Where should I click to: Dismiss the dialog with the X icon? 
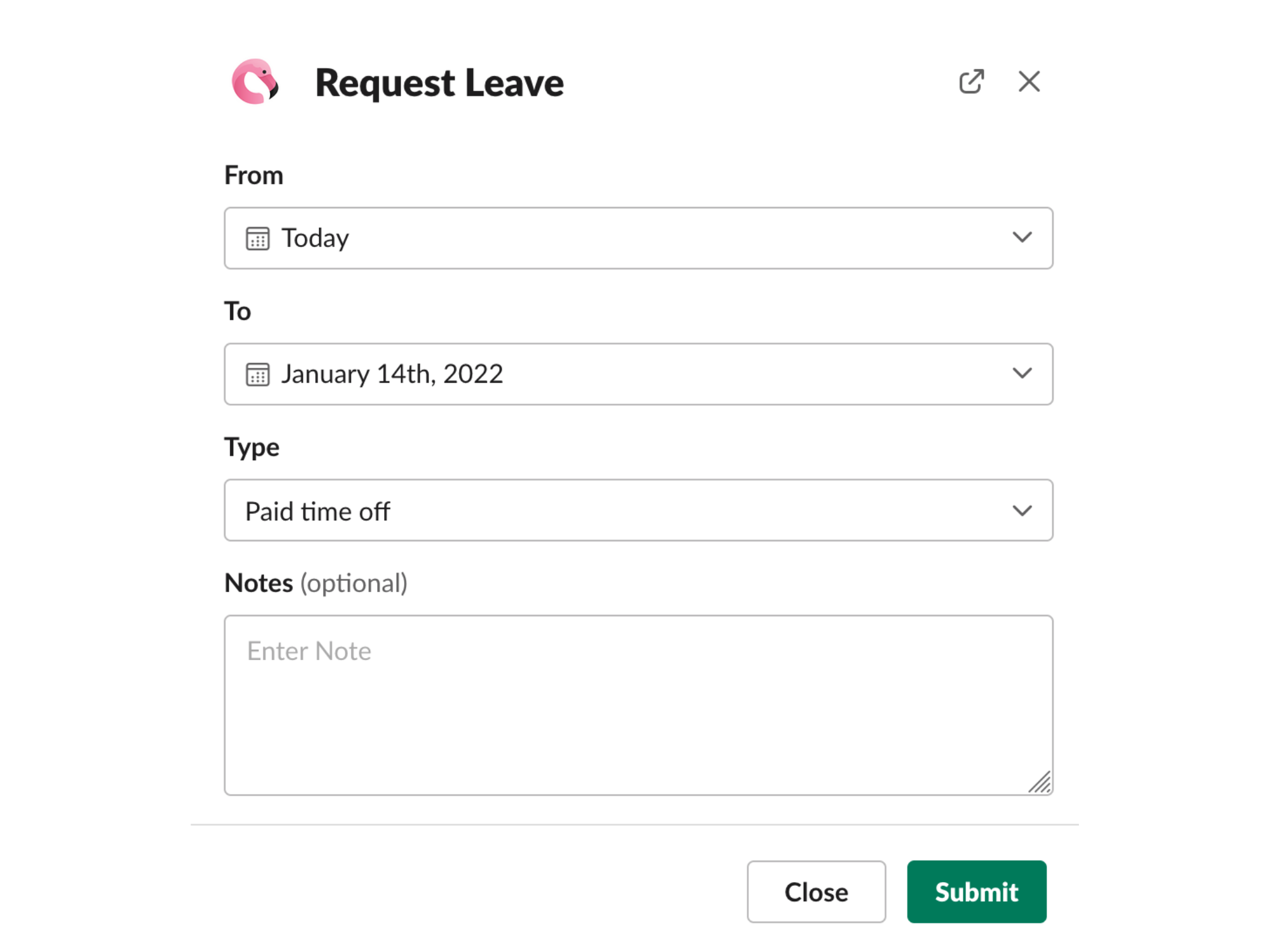point(1029,82)
